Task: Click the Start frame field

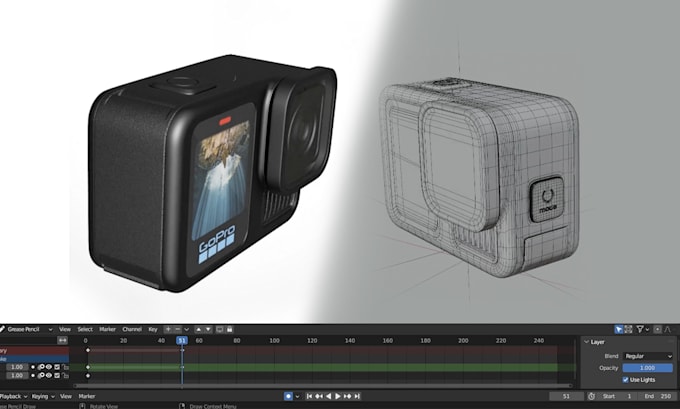Action: pos(618,396)
